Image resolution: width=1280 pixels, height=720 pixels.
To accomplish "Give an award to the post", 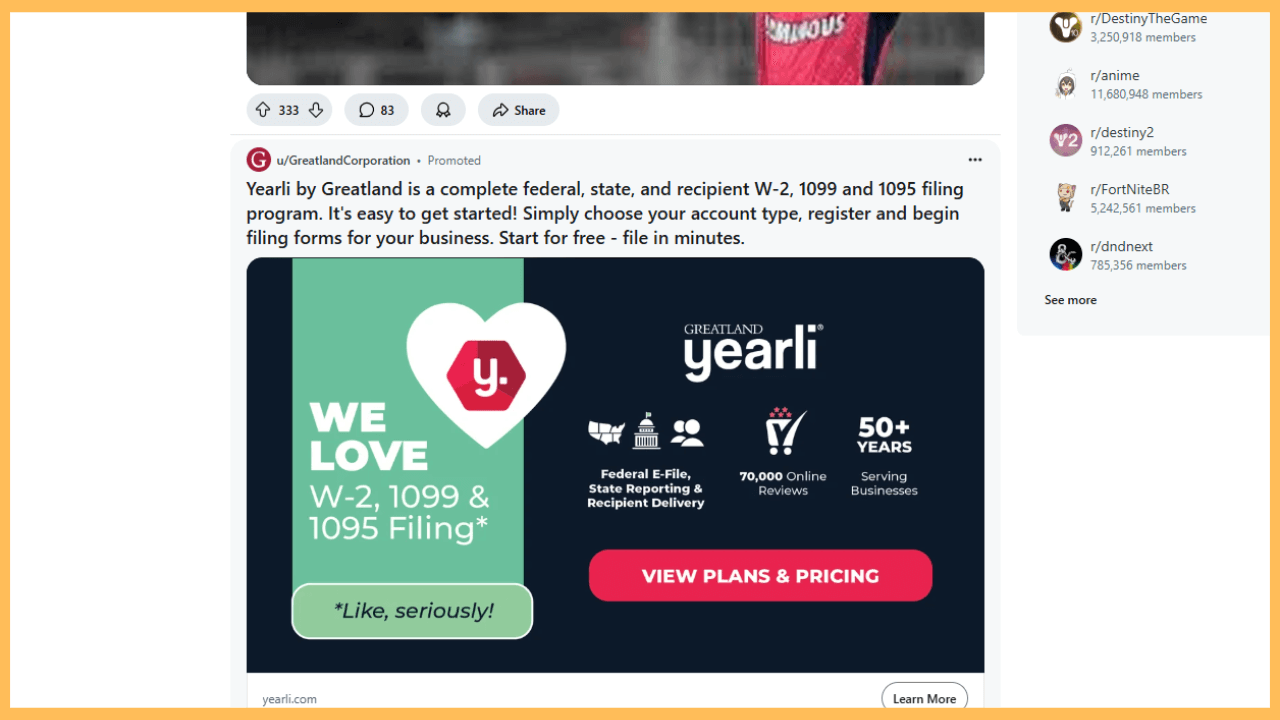I will (x=443, y=110).
